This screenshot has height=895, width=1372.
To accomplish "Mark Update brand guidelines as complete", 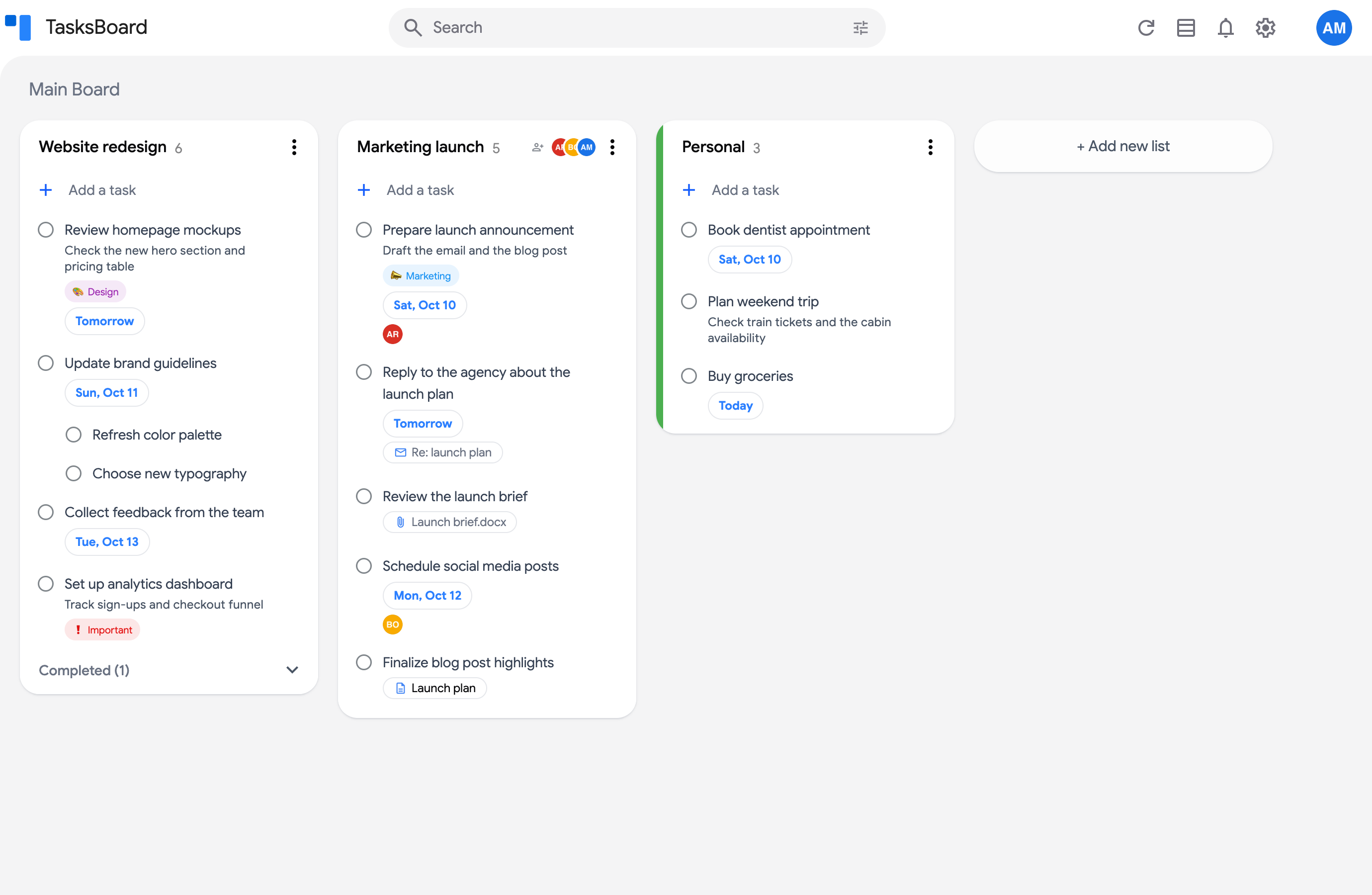I will (x=46, y=363).
